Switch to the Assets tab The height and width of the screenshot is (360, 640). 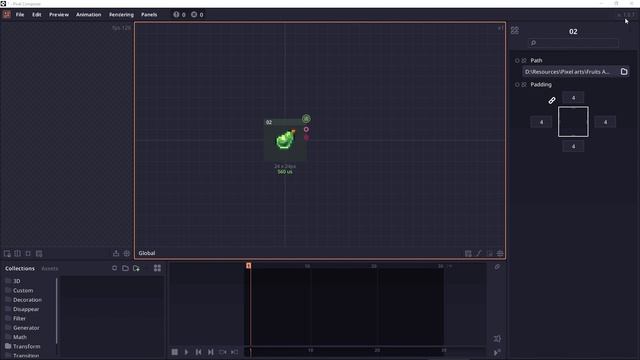pos(50,269)
